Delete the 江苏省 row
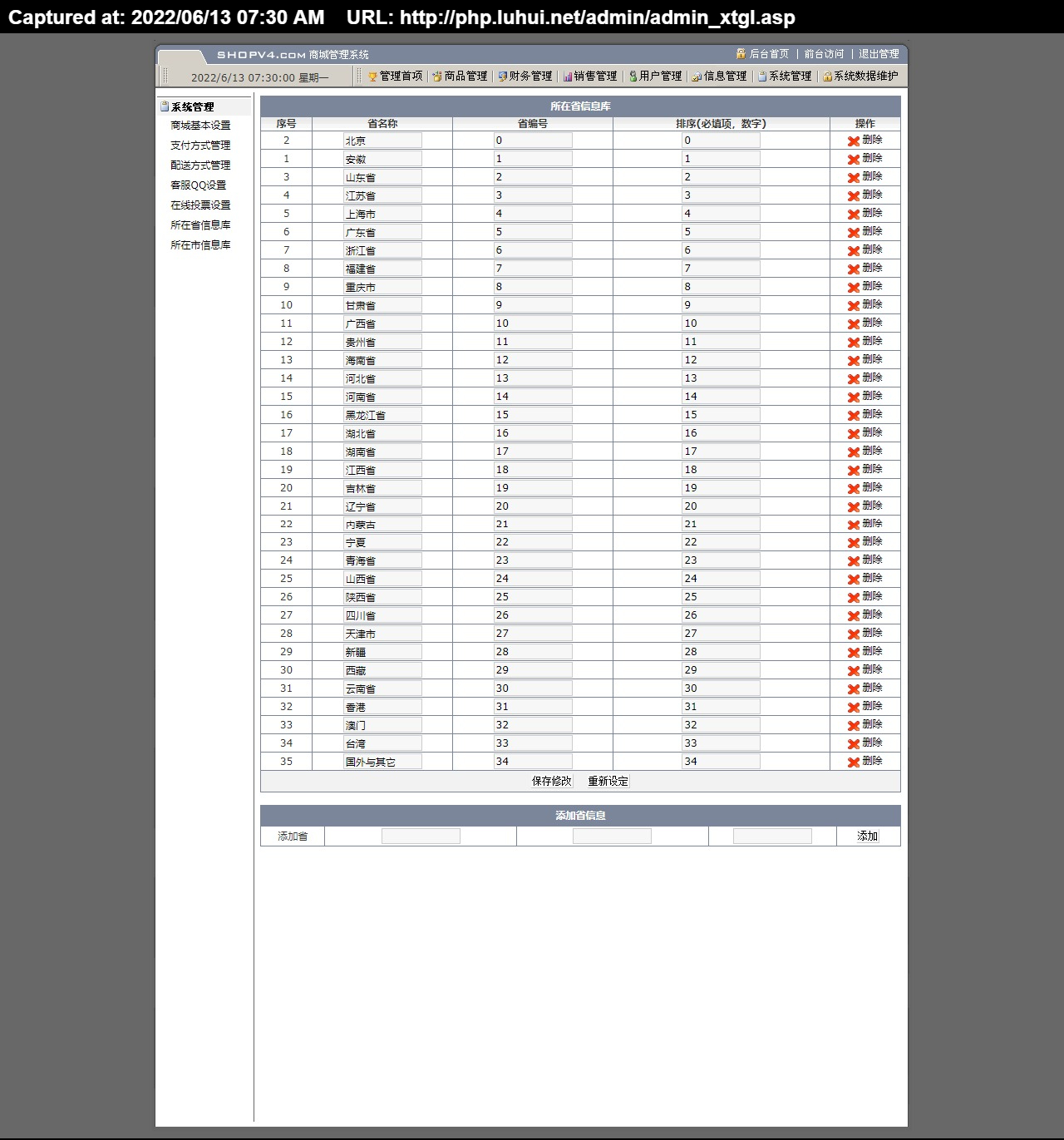This screenshot has width=1064, height=1140. (x=864, y=195)
